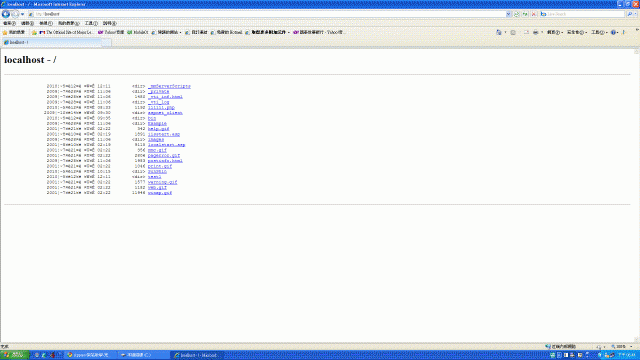The image size is (640, 360).
Task: Click the Print icon in command bar
Action: click(536, 32)
